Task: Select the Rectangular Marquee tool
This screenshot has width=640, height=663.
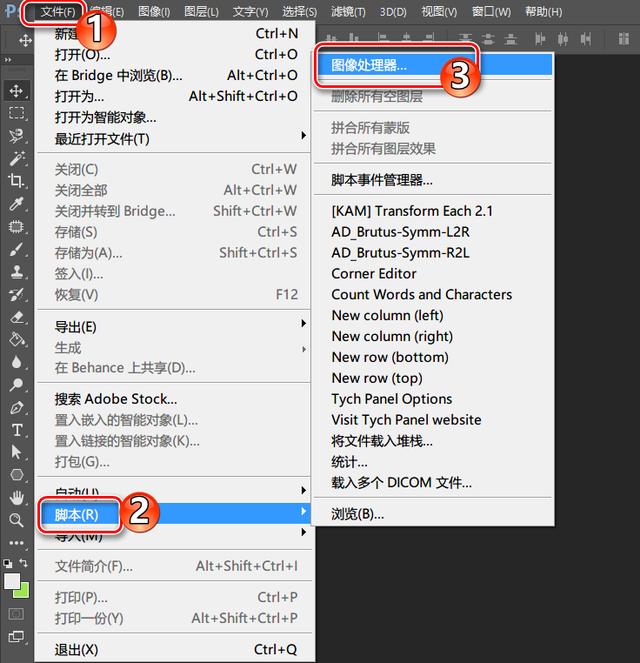Action: pos(16,113)
